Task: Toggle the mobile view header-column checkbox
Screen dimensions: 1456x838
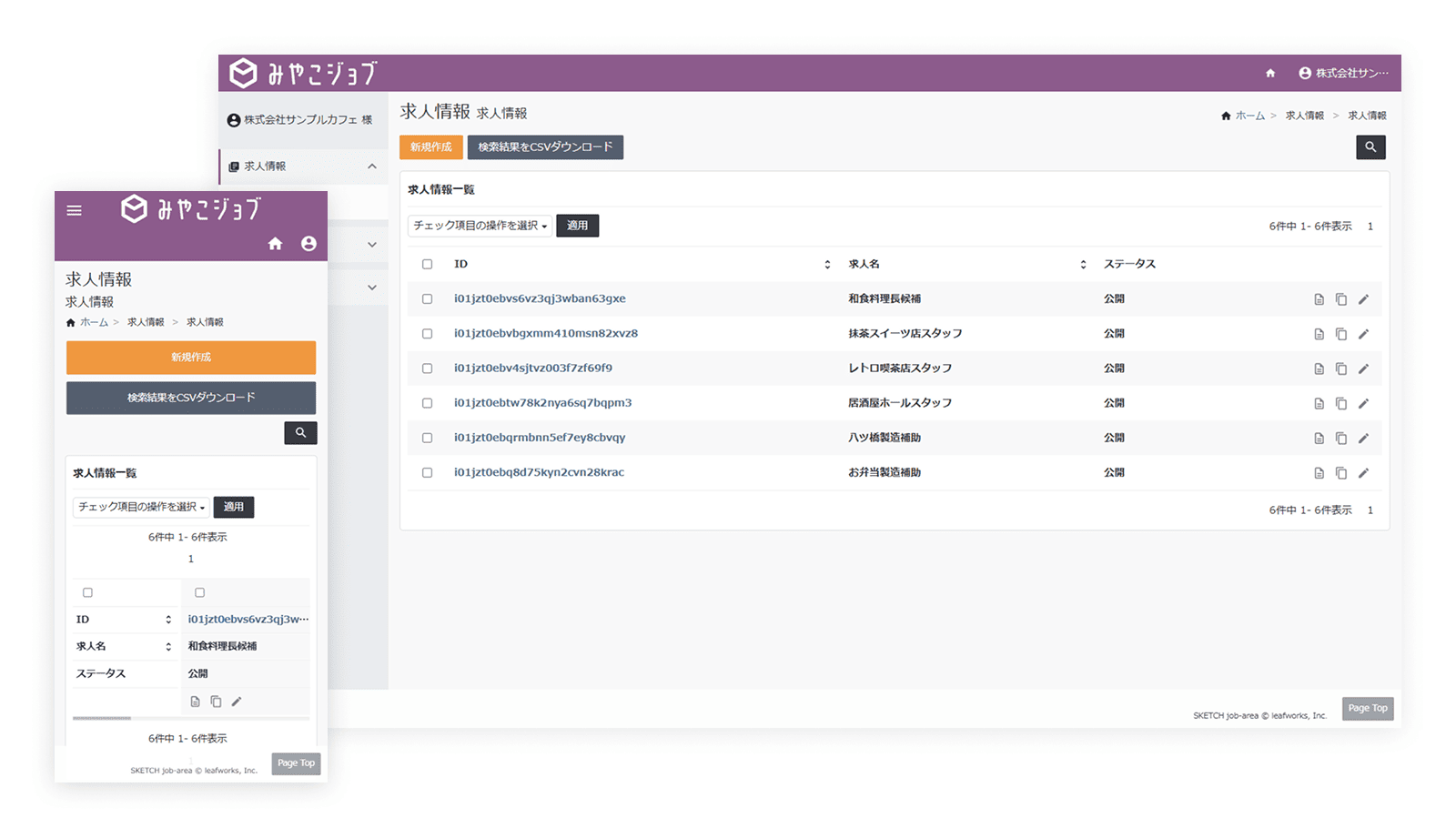Action: coord(87,592)
